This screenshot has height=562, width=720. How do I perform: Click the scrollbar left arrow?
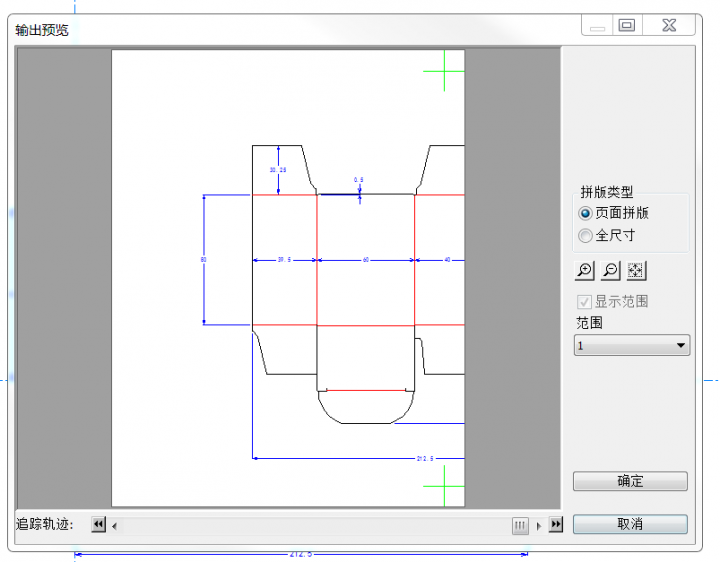[114, 525]
